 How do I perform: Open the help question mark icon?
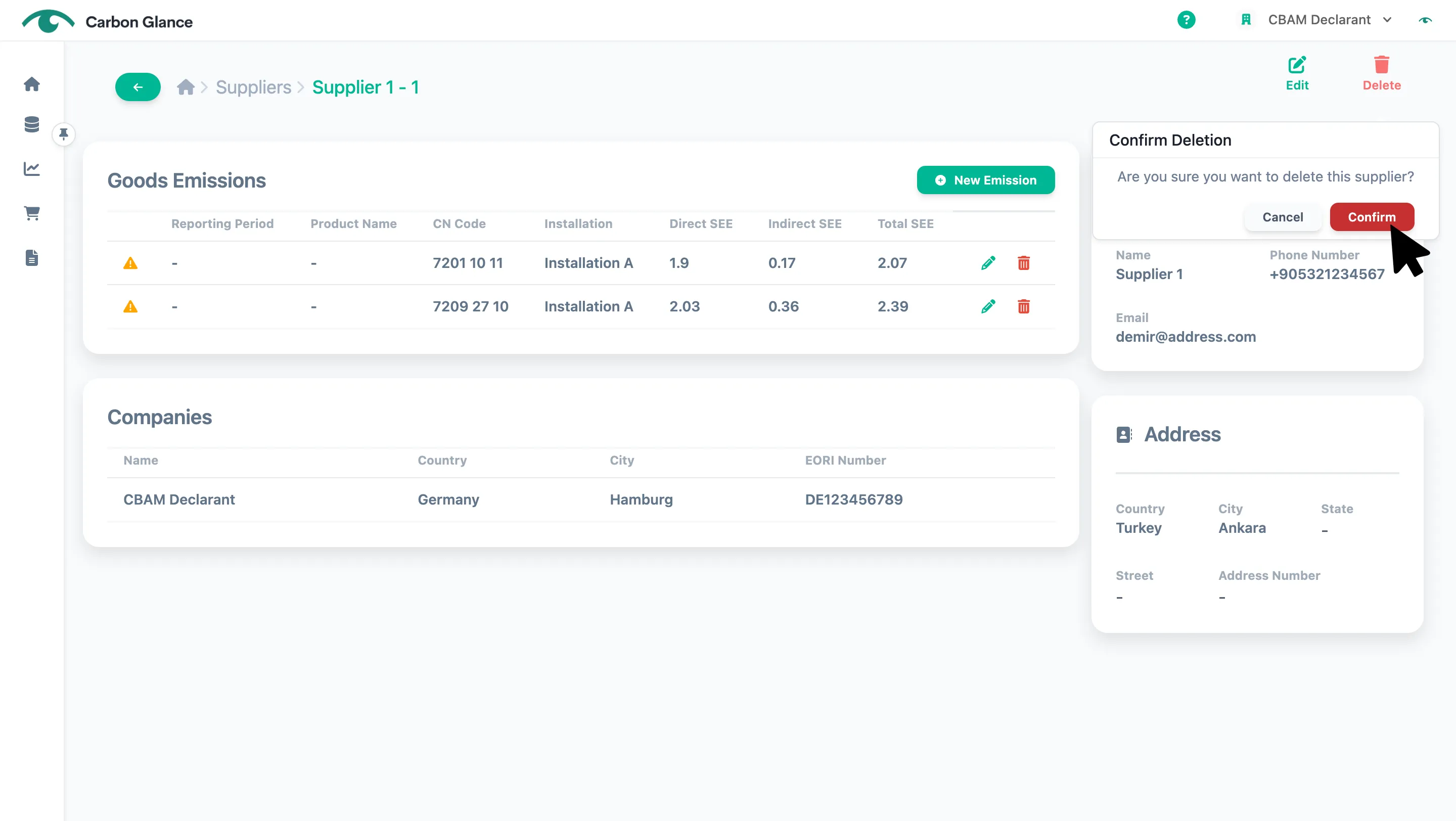[x=1186, y=20]
